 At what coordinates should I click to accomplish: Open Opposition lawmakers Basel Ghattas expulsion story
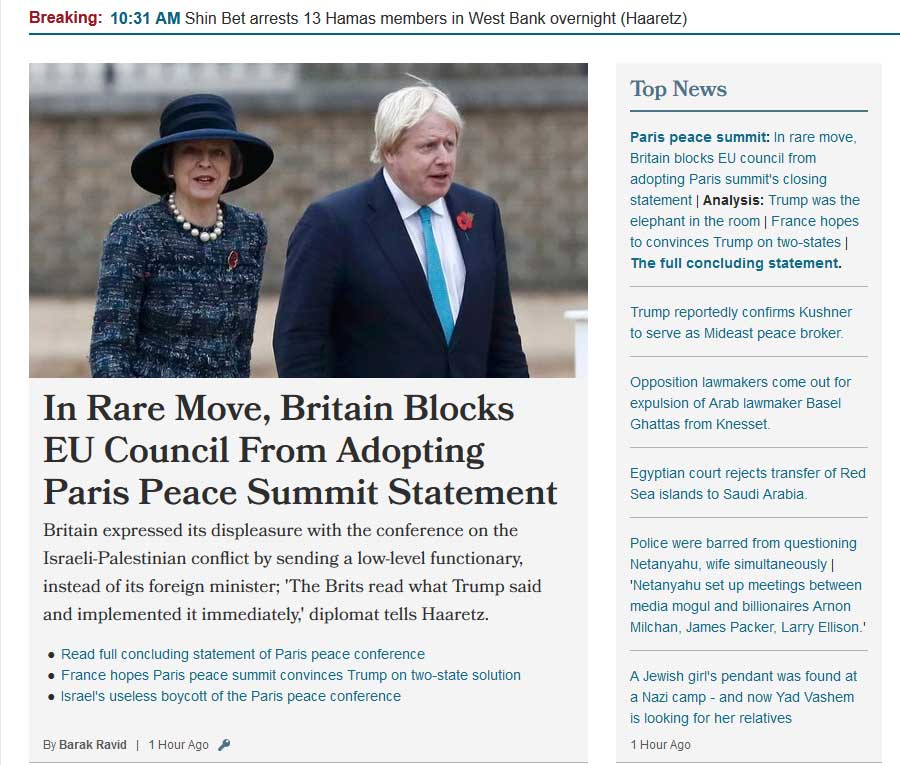(740, 403)
